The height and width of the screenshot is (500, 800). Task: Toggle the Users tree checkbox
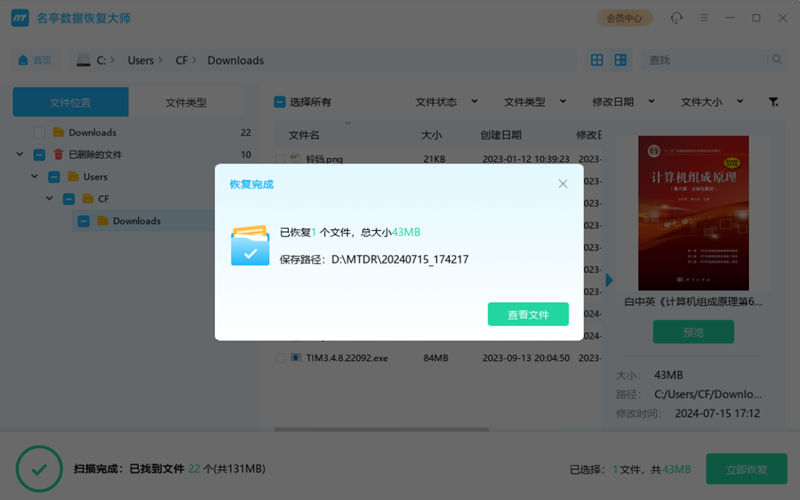[54, 177]
